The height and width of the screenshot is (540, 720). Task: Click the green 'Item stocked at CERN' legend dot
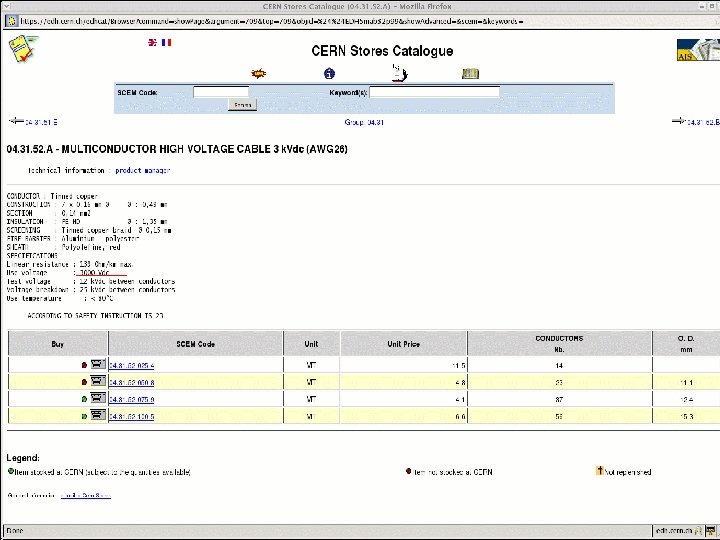tap(11, 471)
